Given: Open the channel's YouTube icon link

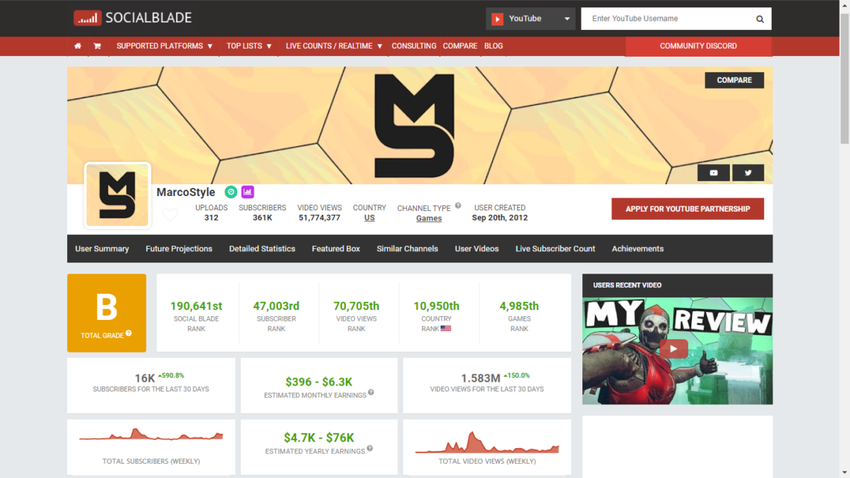Looking at the screenshot, I should (713, 173).
